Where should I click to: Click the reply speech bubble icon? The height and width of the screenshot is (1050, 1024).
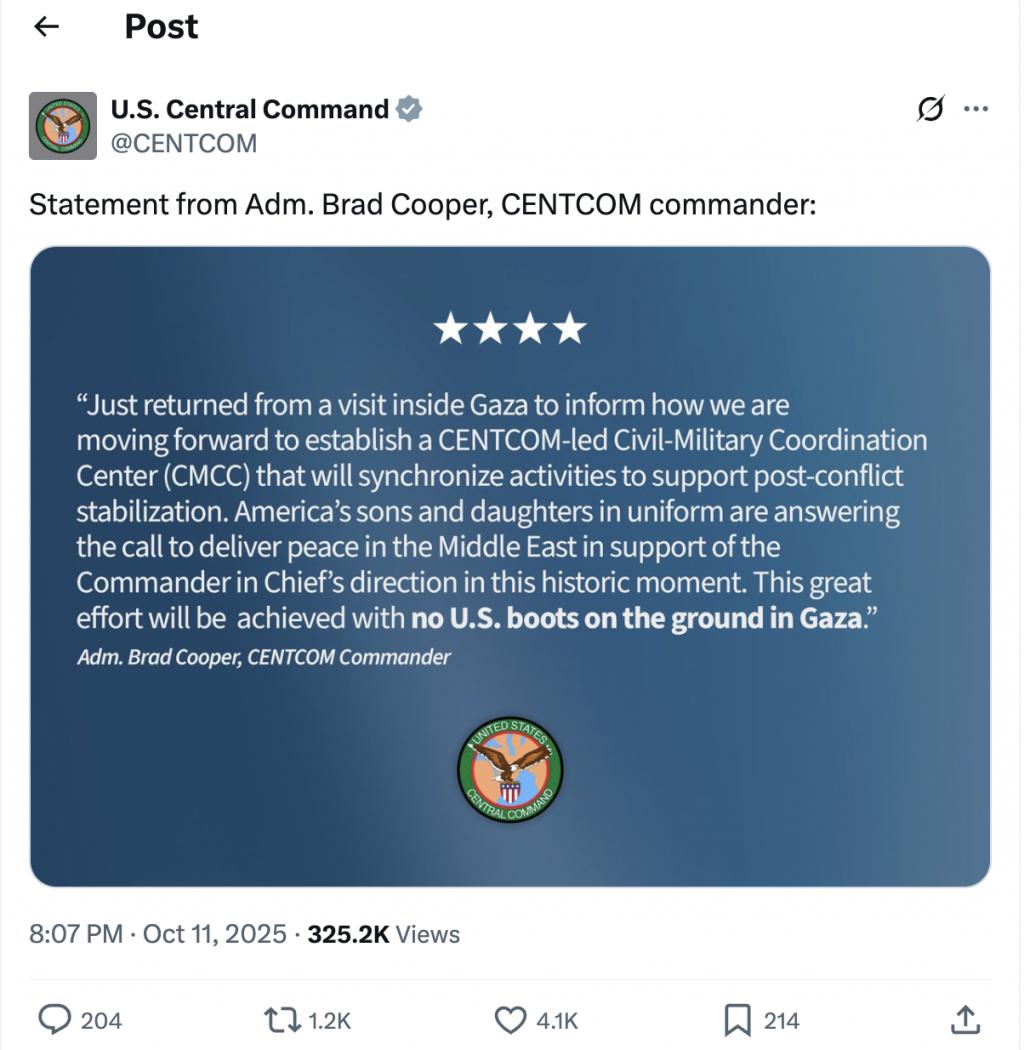54,1020
